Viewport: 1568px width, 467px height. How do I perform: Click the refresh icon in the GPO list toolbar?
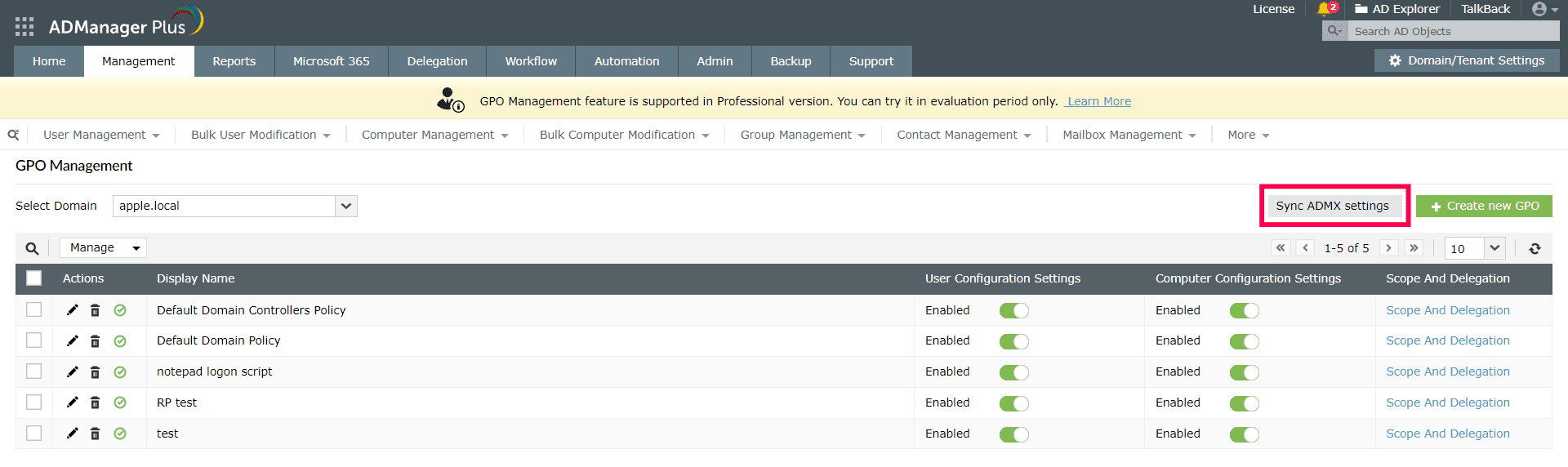pyautogui.click(x=1535, y=248)
